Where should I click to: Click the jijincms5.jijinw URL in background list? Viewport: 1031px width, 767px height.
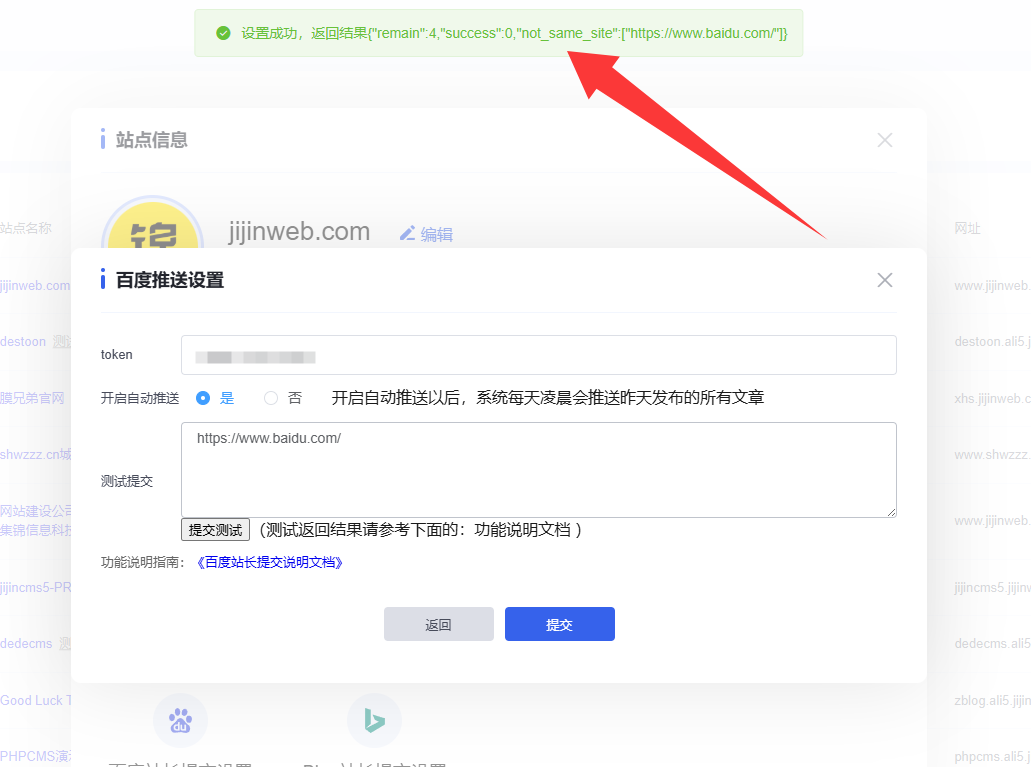993,587
